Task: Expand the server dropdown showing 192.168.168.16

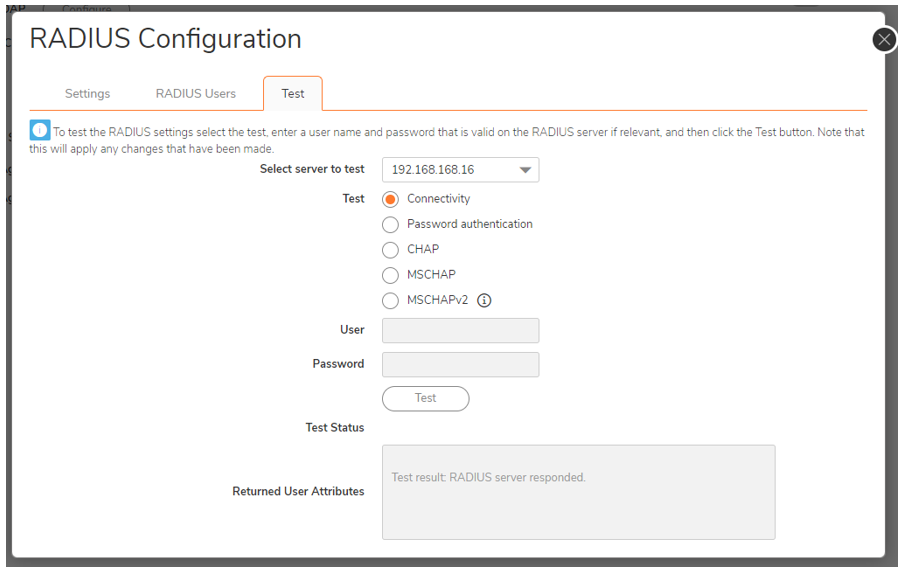Action: 460,170
